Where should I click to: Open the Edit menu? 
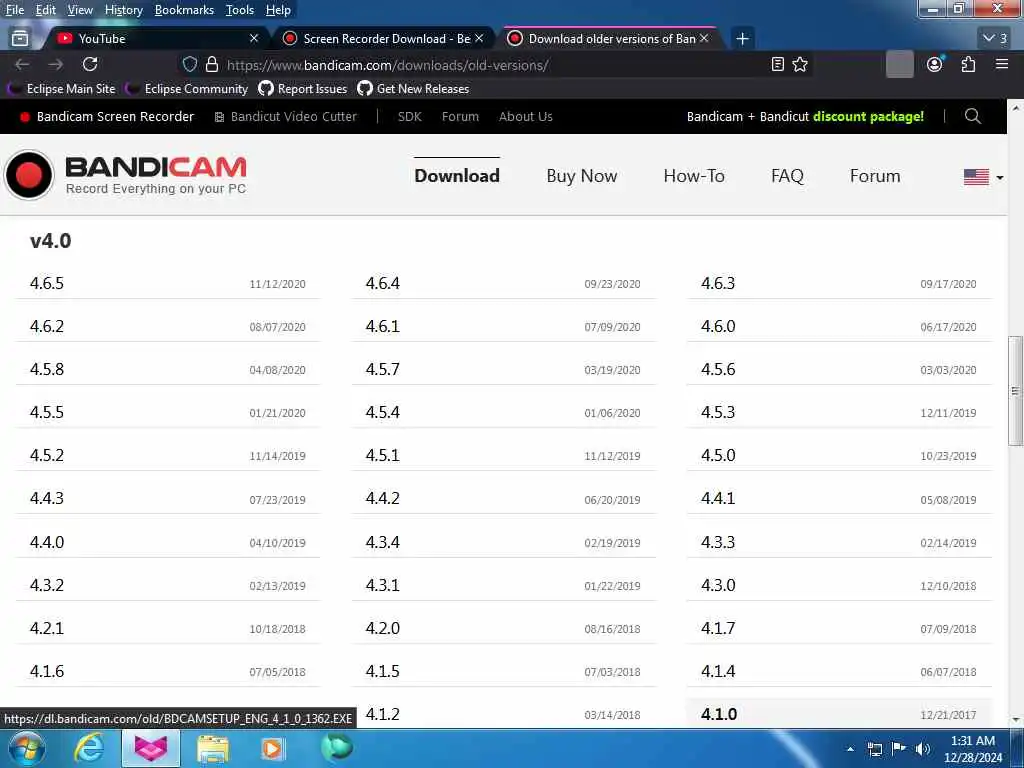pyautogui.click(x=46, y=10)
